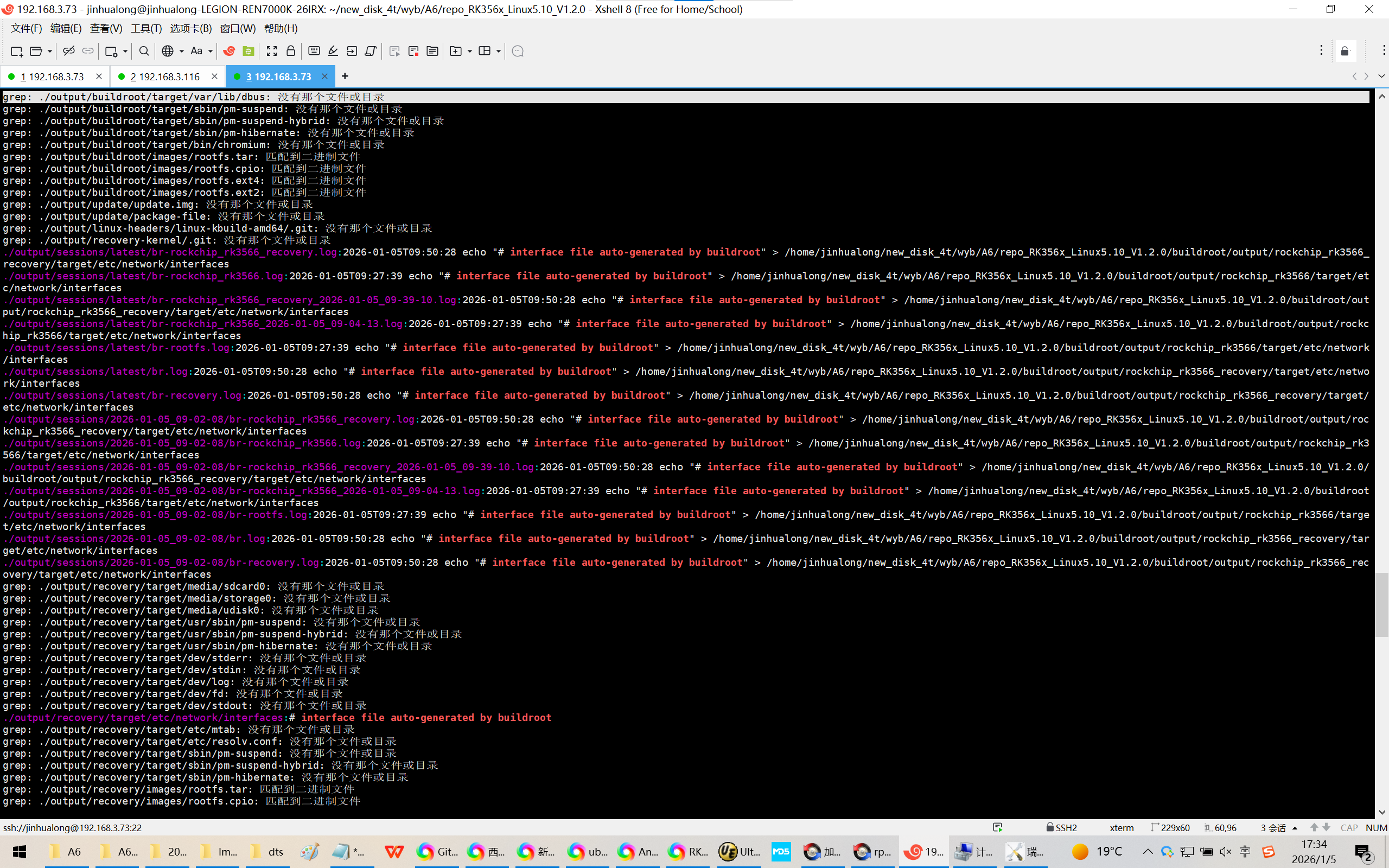Expand the Open folder dropdown arrow
Image resolution: width=1389 pixels, height=868 pixels.
50,51
